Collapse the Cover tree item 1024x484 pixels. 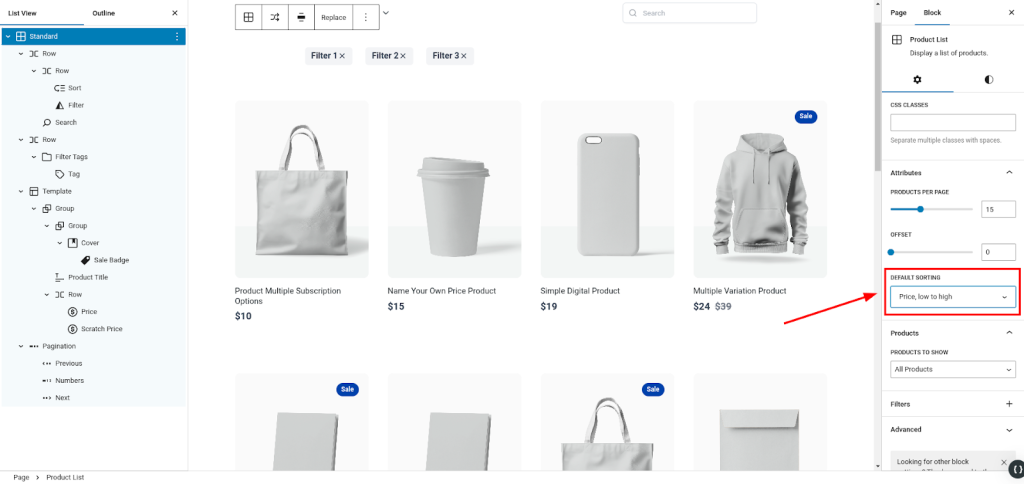click(x=59, y=243)
